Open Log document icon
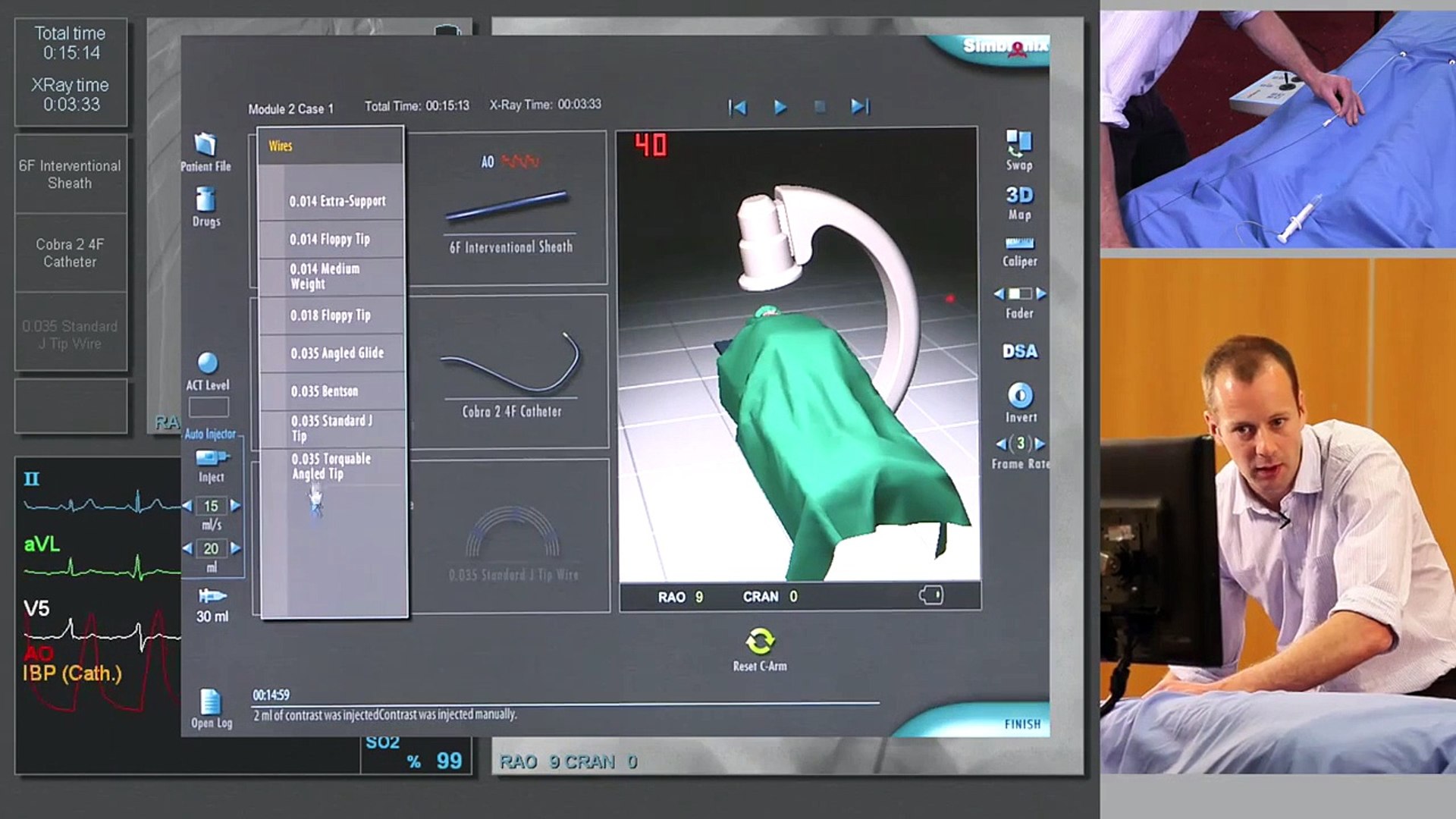1456x819 pixels. (210, 701)
